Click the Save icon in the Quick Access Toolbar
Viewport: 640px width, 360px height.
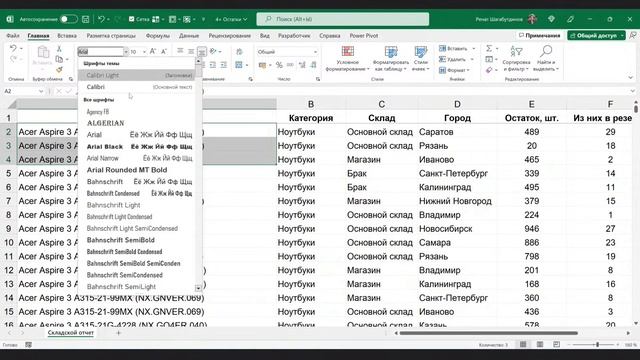coord(85,19)
